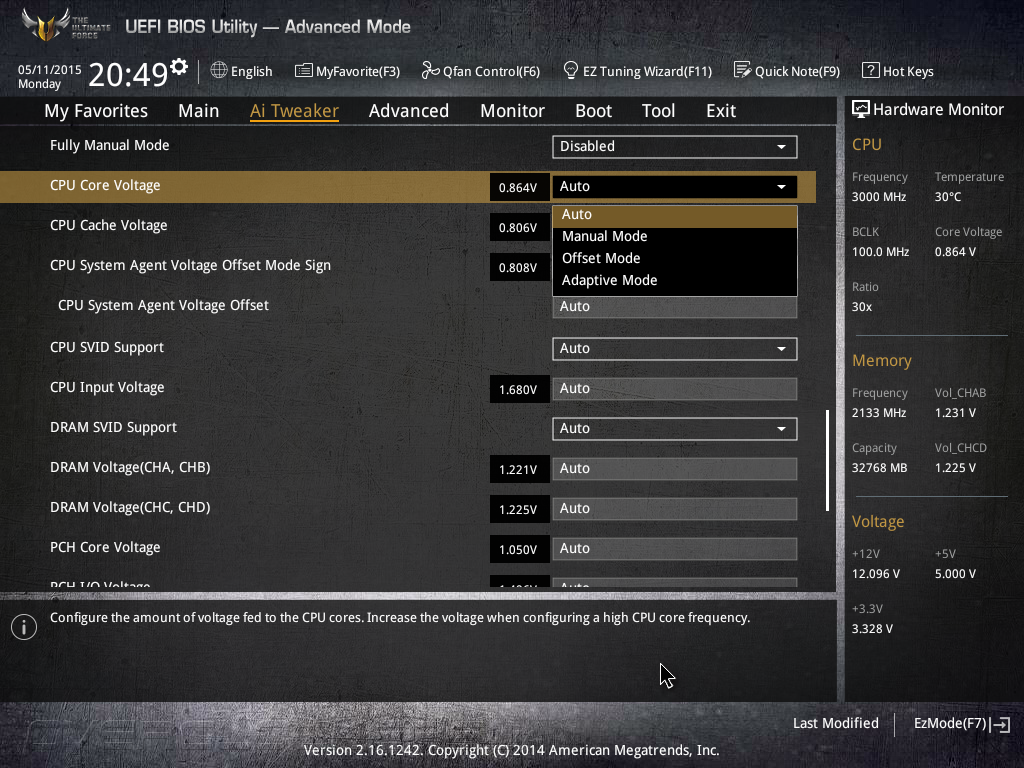
Task: Click the settings gear next to the clock
Action: pyautogui.click(x=179, y=67)
